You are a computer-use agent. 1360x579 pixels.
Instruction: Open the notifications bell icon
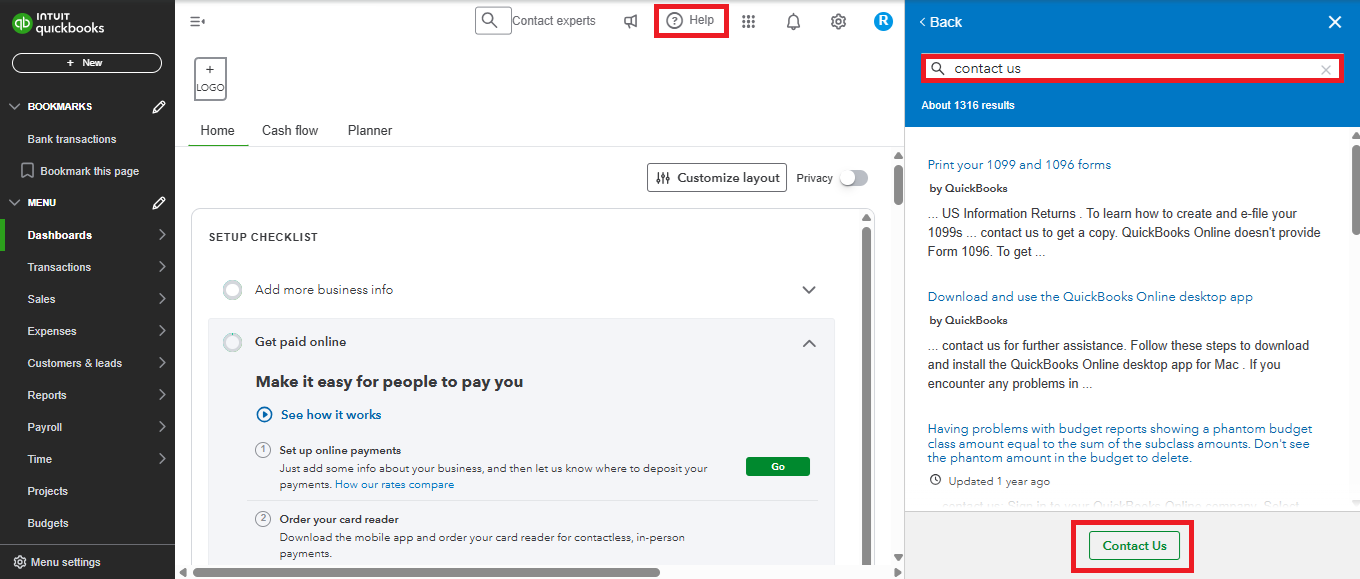click(x=794, y=21)
